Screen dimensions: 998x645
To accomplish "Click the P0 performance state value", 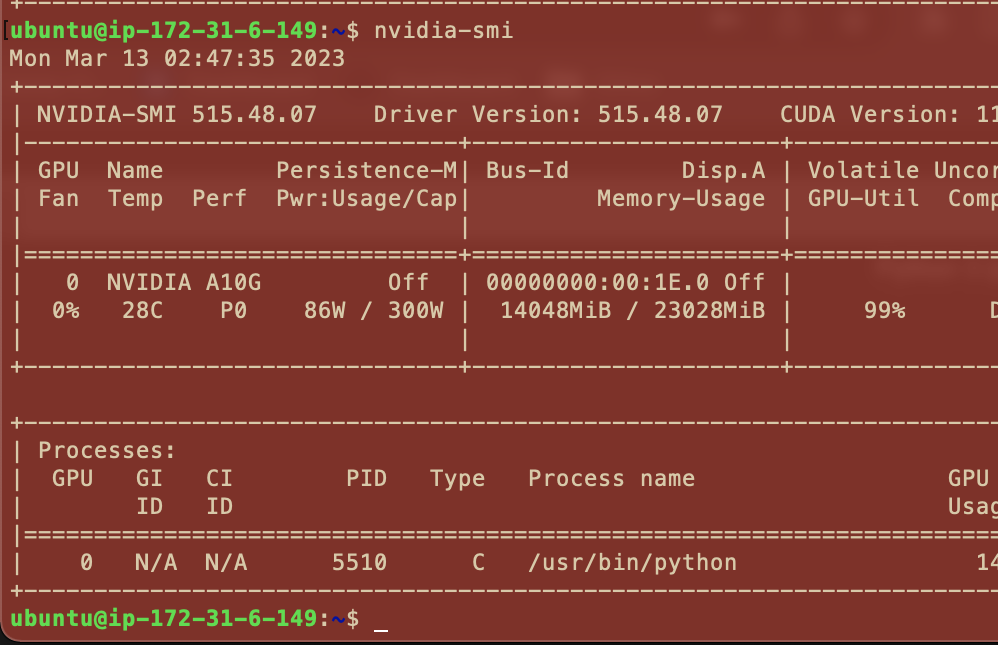I will pos(234,311).
